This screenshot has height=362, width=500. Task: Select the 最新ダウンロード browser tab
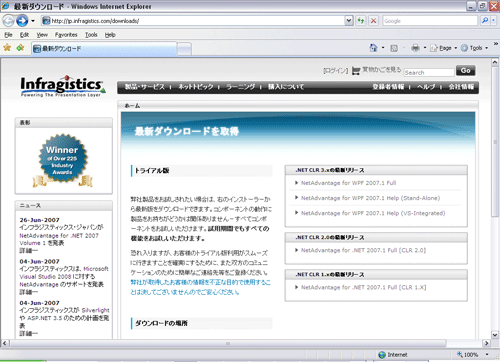[104, 49]
